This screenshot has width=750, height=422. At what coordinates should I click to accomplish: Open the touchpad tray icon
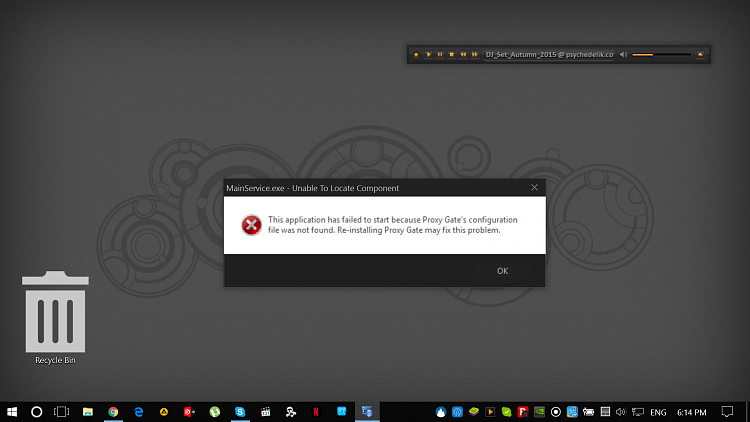tap(605, 412)
